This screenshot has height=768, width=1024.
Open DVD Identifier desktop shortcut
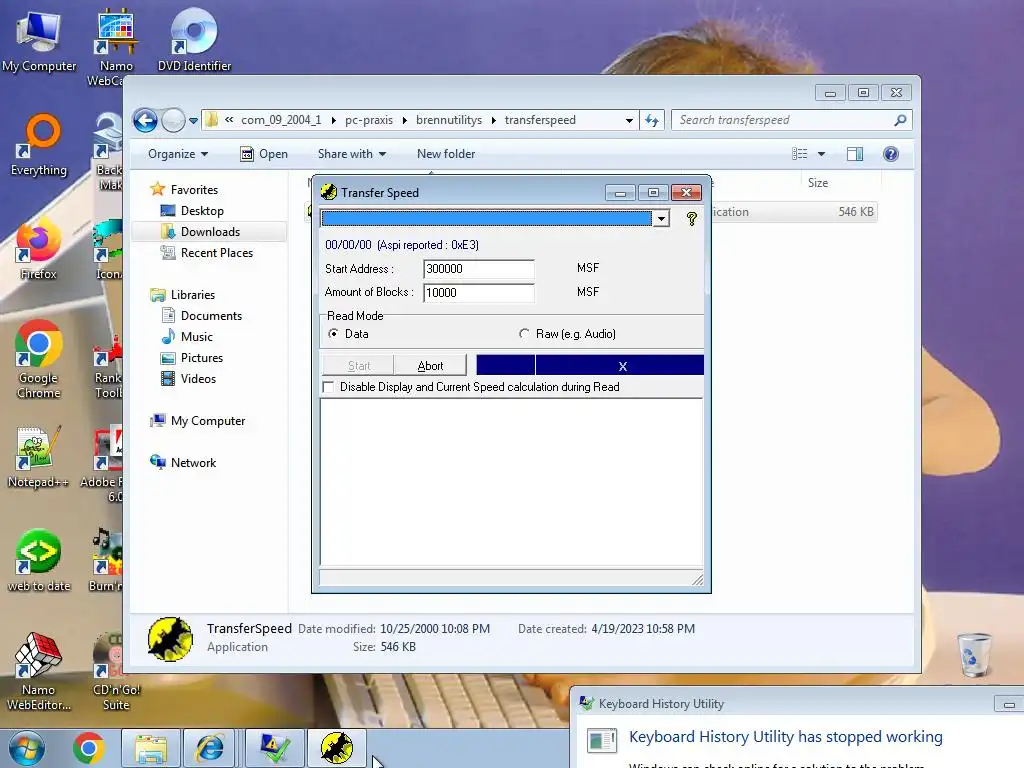coord(194,40)
